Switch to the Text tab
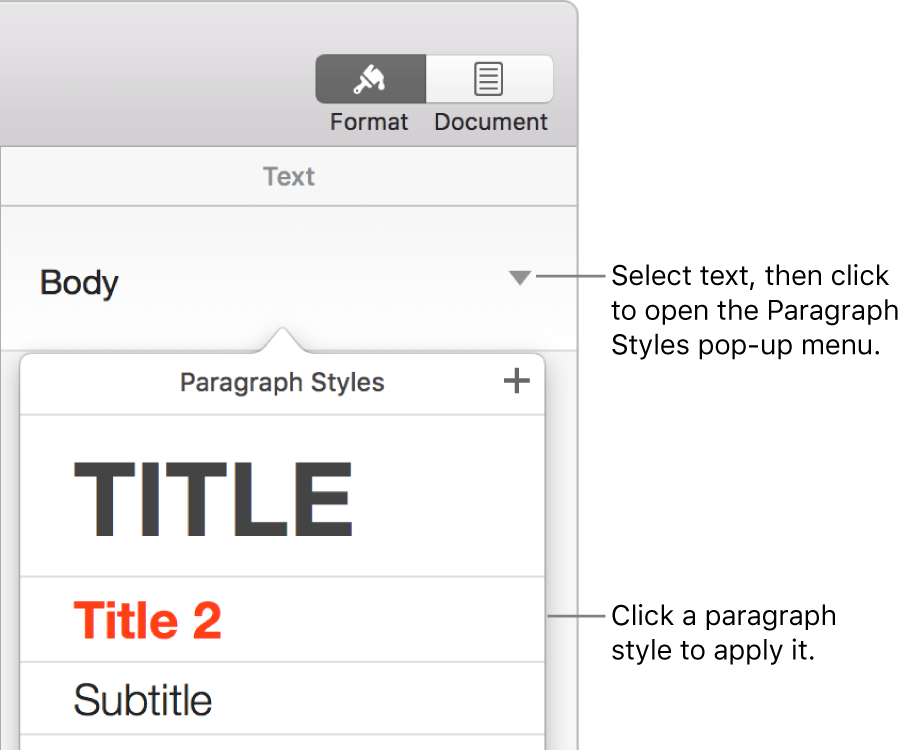910x750 pixels. [x=288, y=177]
